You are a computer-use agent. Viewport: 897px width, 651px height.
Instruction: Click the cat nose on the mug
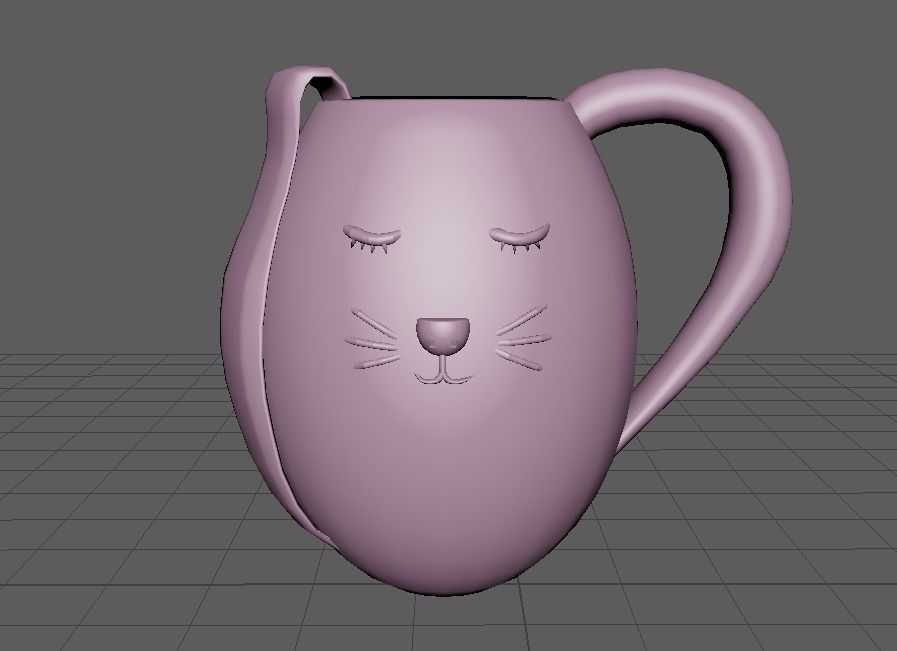(x=443, y=335)
